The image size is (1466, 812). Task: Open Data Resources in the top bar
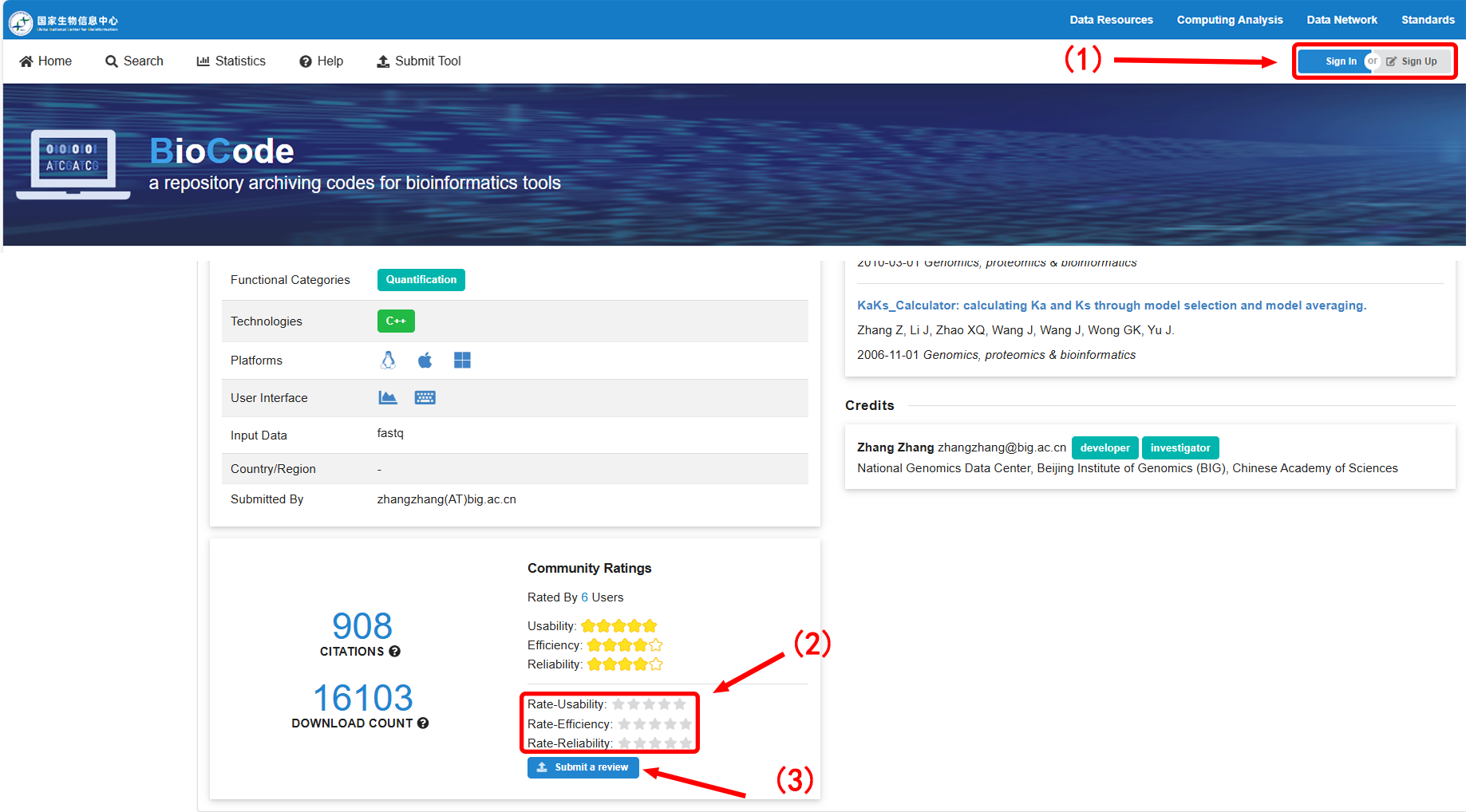pos(1111,20)
